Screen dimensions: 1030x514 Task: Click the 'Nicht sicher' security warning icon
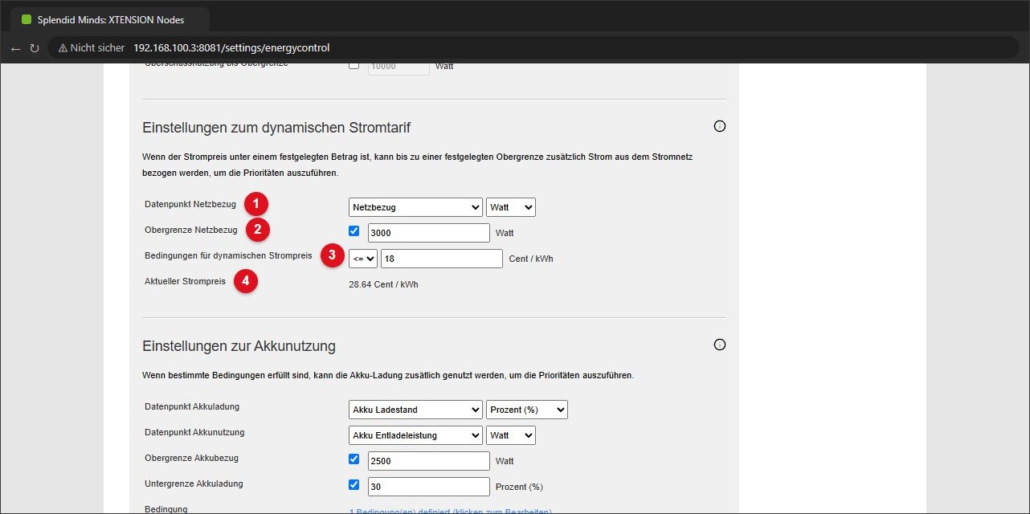tap(63, 48)
